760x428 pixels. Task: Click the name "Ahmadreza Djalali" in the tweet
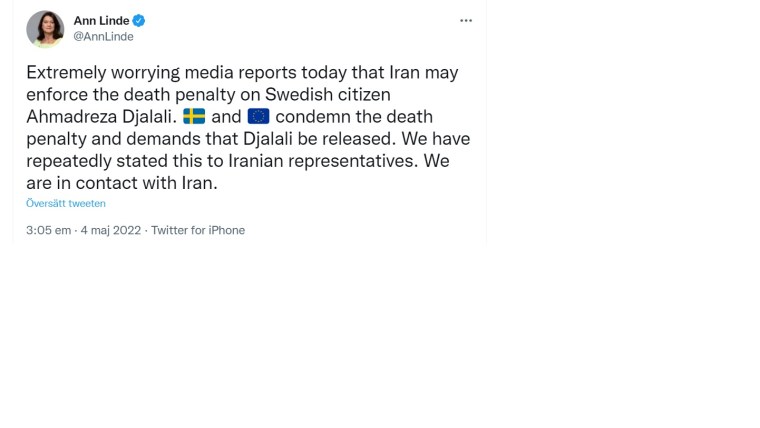click(101, 117)
